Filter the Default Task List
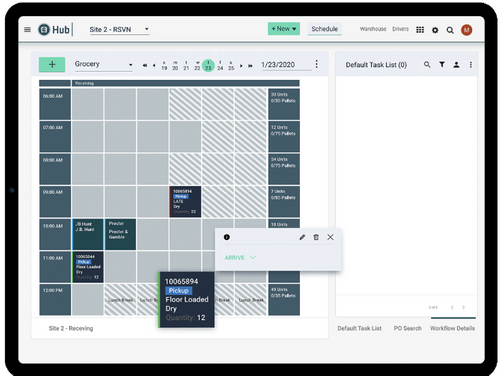 click(442, 64)
